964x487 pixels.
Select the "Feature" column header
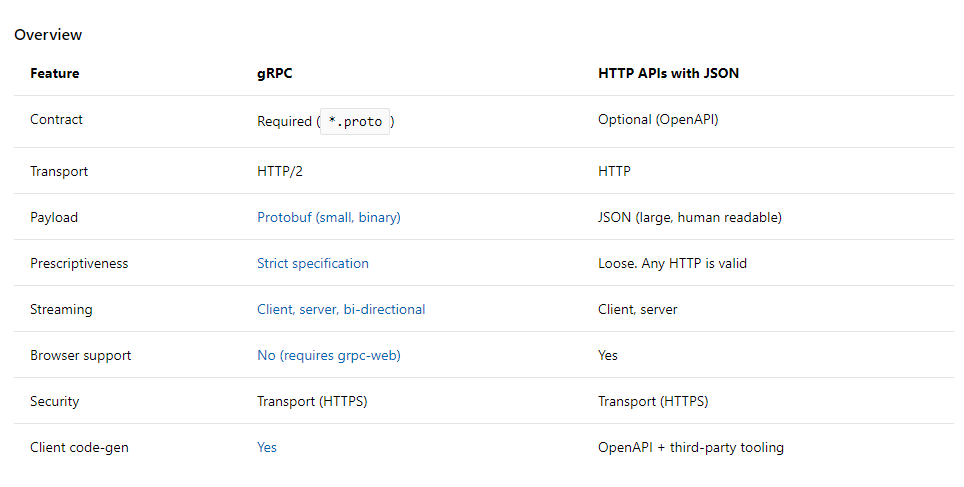coord(55,73)
